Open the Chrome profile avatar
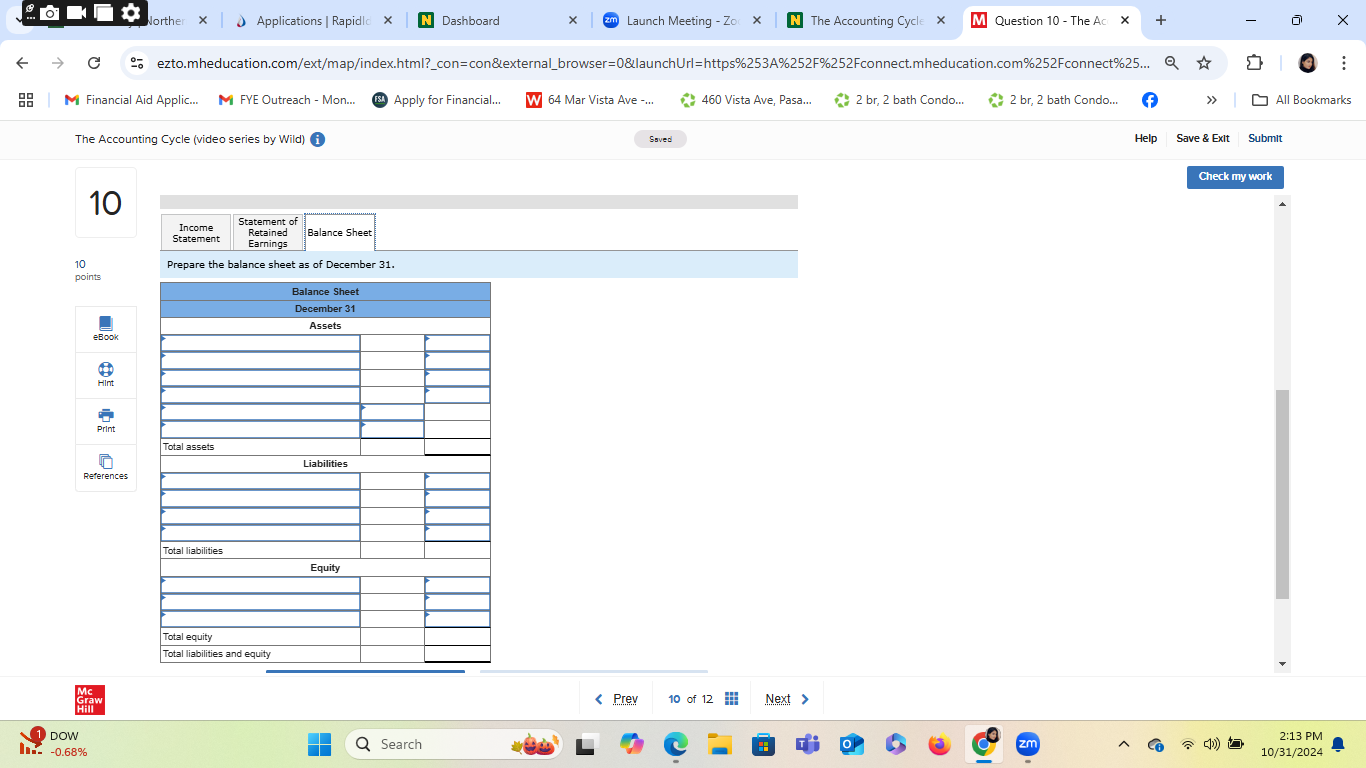The height and width of the screenshot is (768, 1366). pyautogui.click(x=1307, y=63)
